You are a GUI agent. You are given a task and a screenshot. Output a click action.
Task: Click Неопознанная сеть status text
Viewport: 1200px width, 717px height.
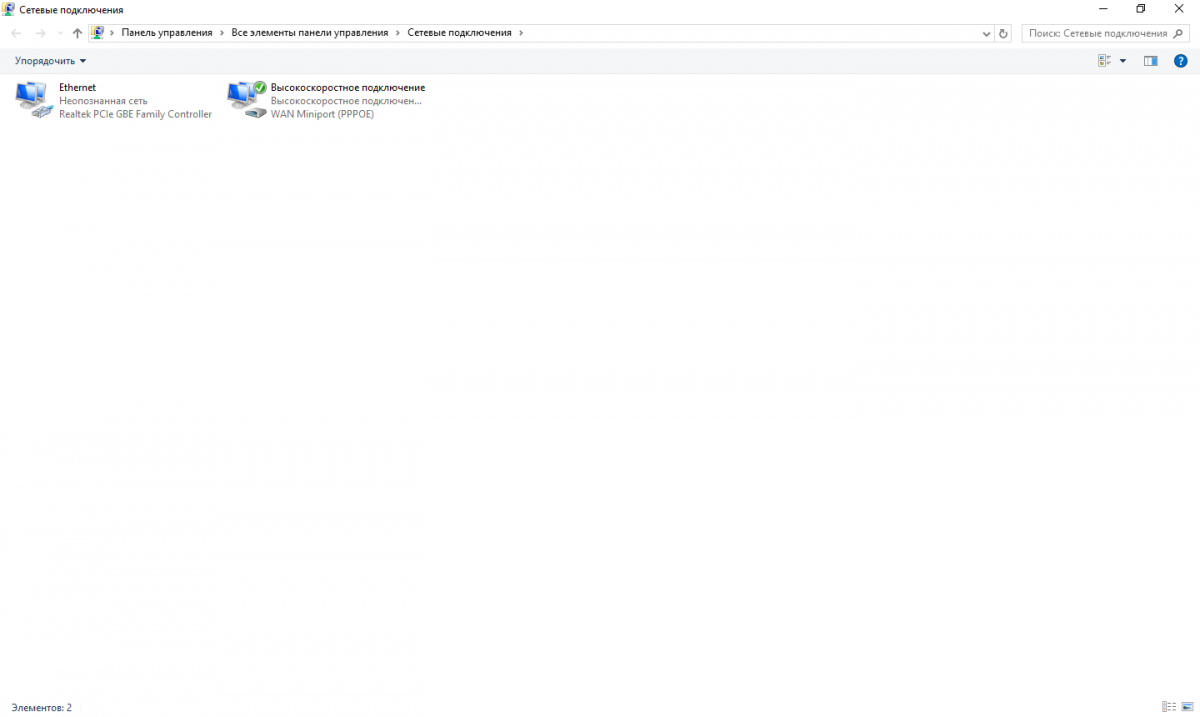[x=103, y=101]
